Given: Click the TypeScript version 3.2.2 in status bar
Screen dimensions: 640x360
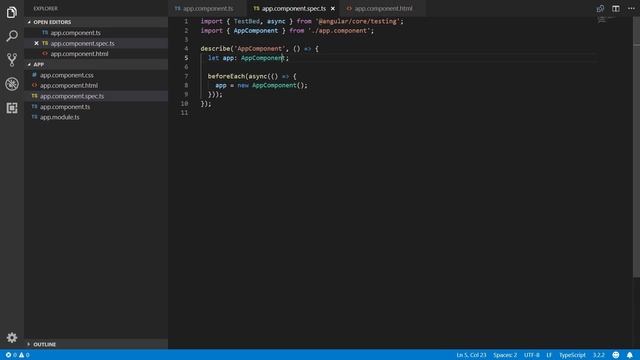Looking at the screenshot, I should click(x=599, y=355).
